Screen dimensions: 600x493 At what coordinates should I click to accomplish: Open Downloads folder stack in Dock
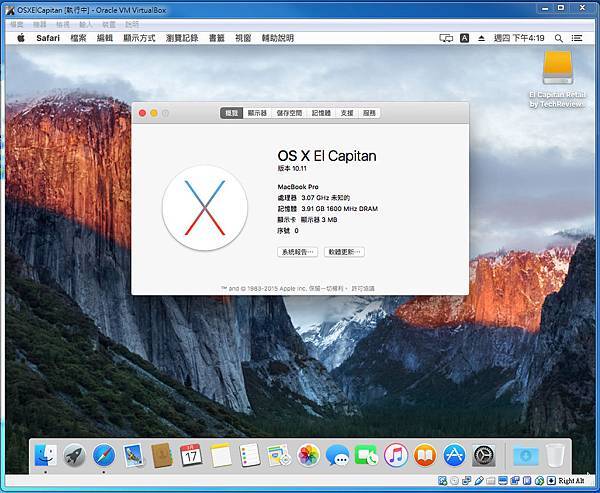coord(526,456)
